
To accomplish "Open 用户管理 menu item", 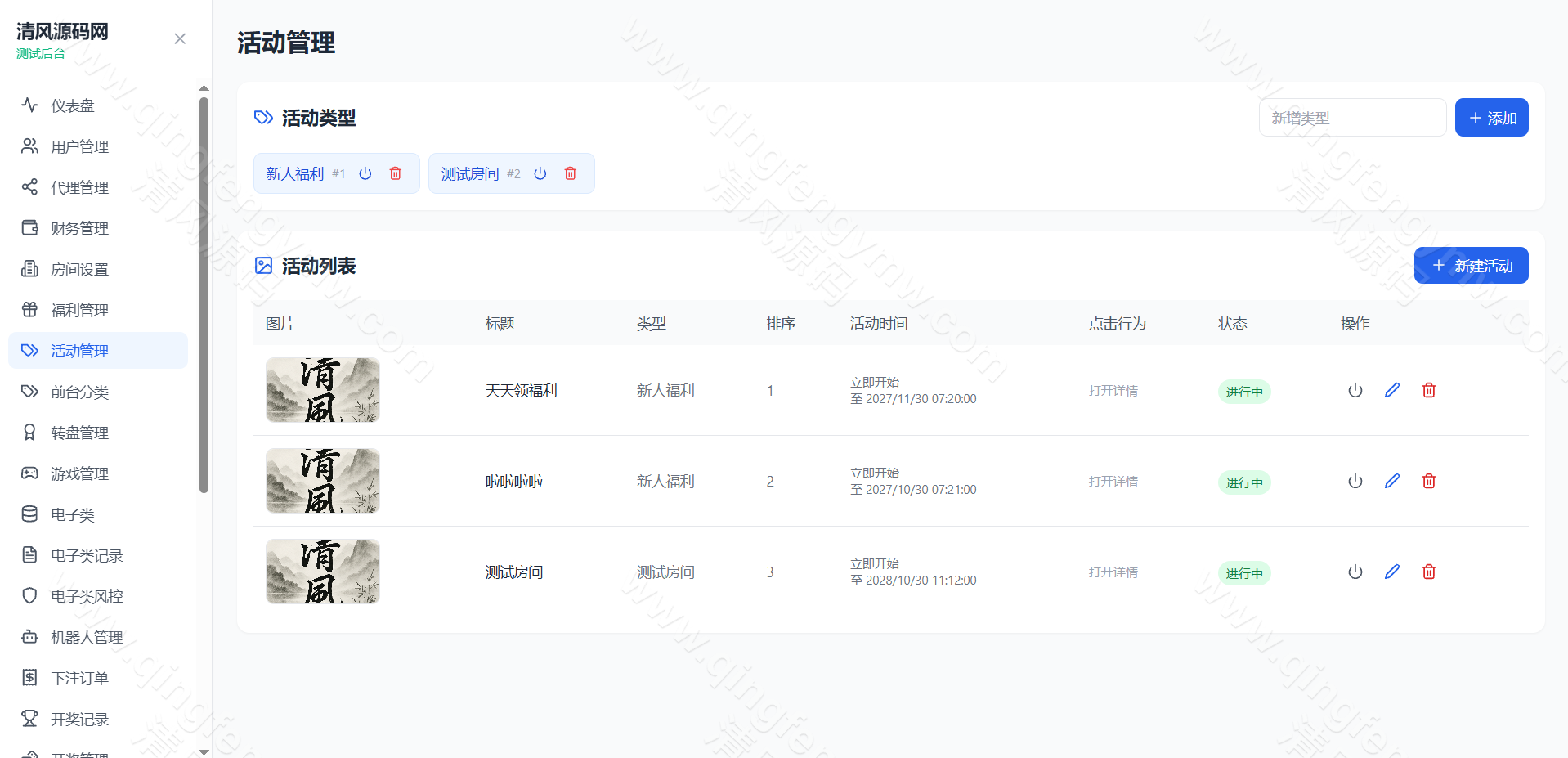I will point(98,146).
